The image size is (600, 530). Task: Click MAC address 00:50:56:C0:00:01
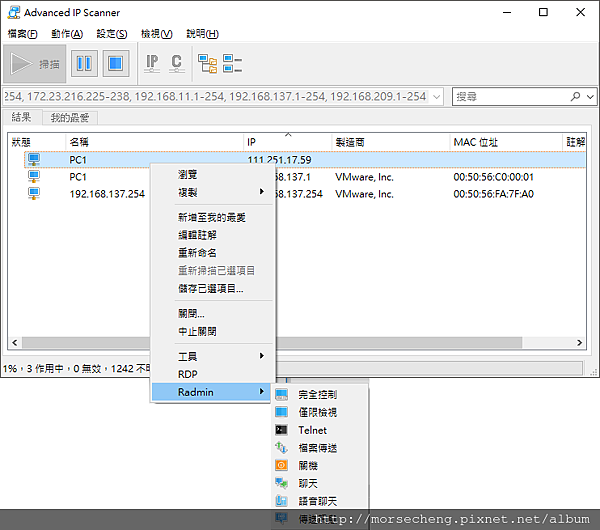coord(493,177)
